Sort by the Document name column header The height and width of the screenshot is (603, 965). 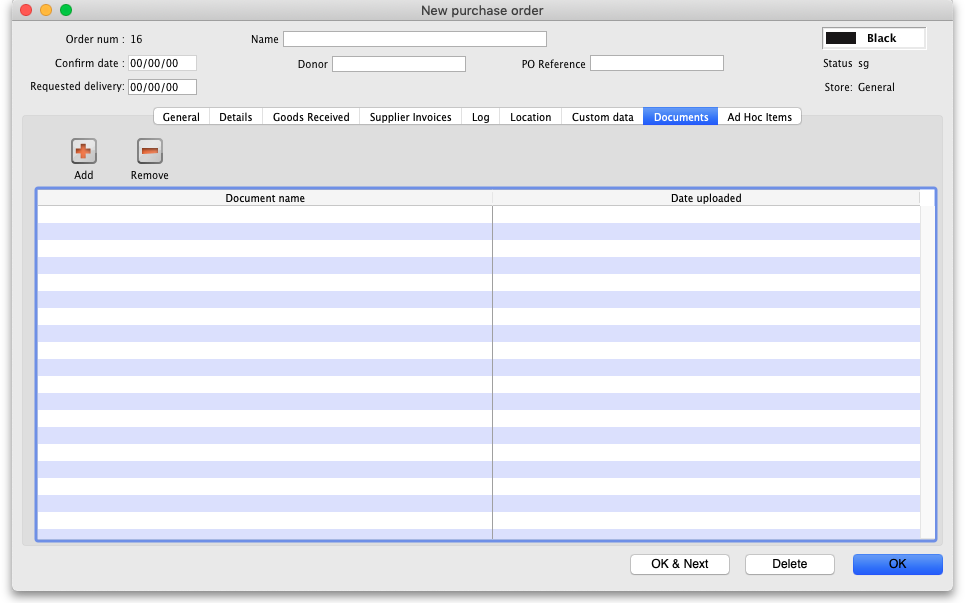[x=265, y=198]
